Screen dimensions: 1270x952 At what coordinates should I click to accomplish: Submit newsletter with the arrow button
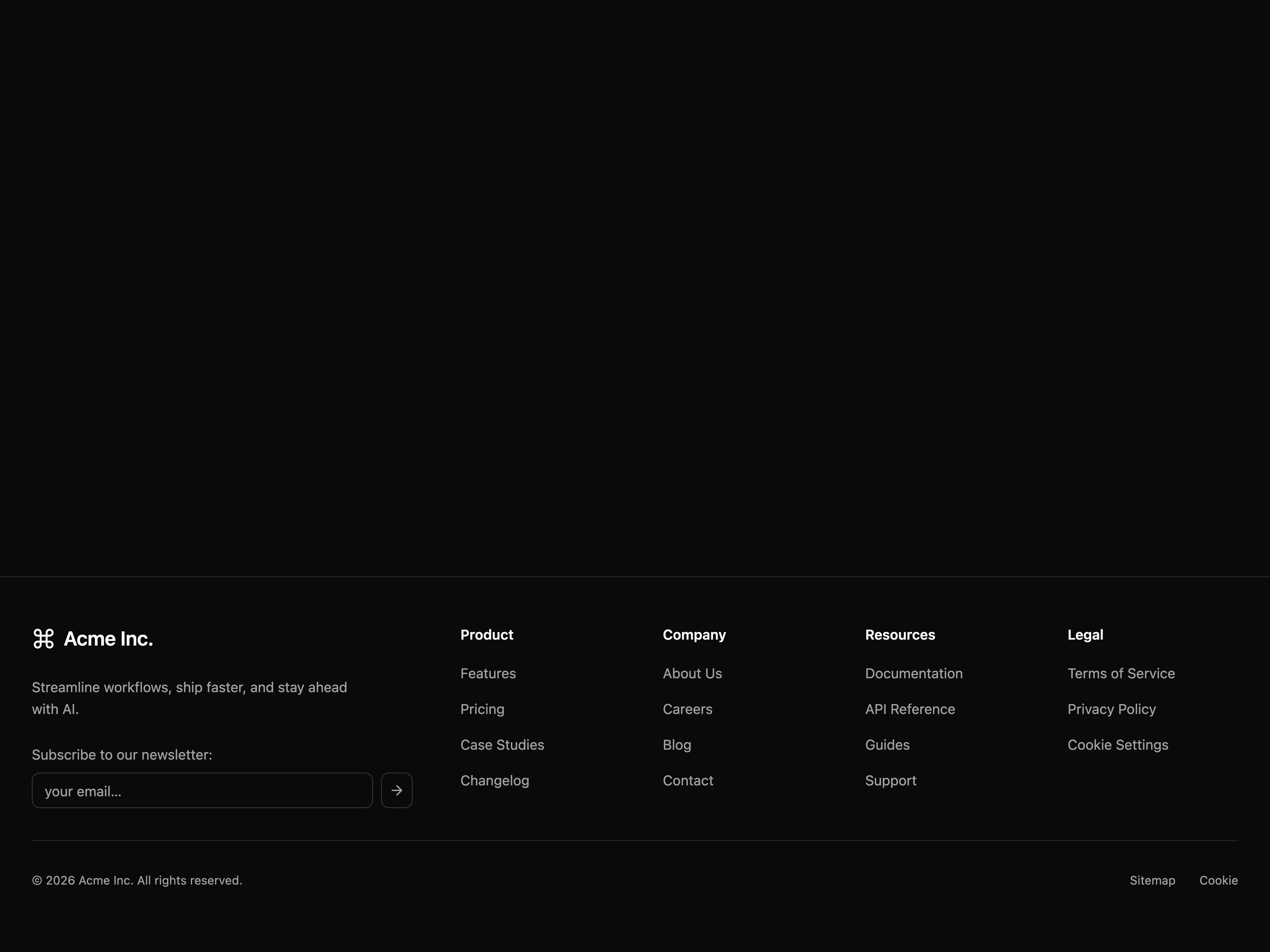(397, 790)
